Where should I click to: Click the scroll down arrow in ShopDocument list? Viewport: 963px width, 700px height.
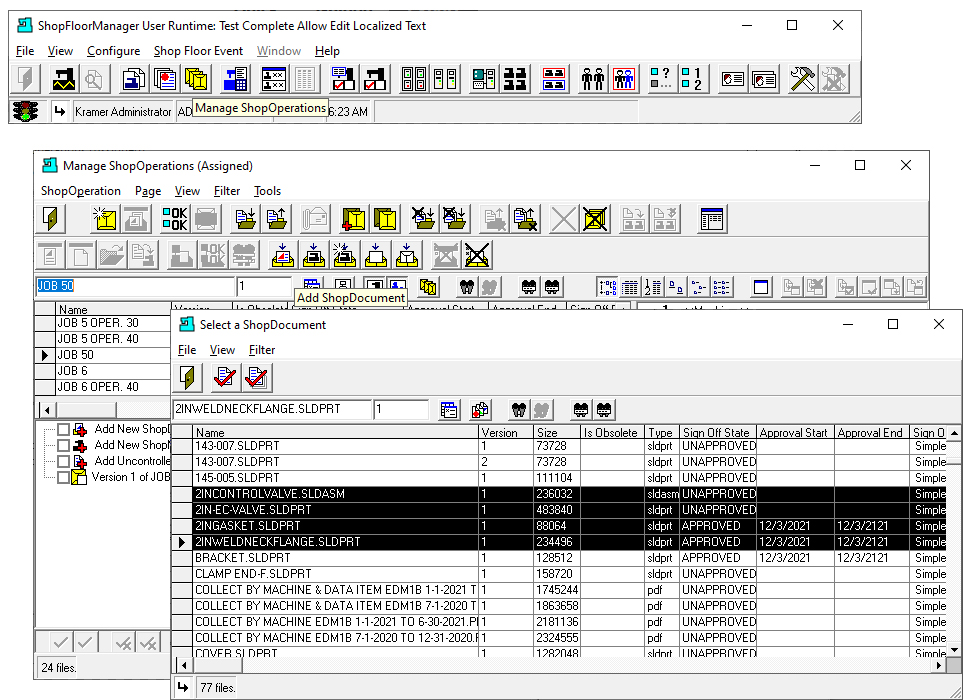954,649
